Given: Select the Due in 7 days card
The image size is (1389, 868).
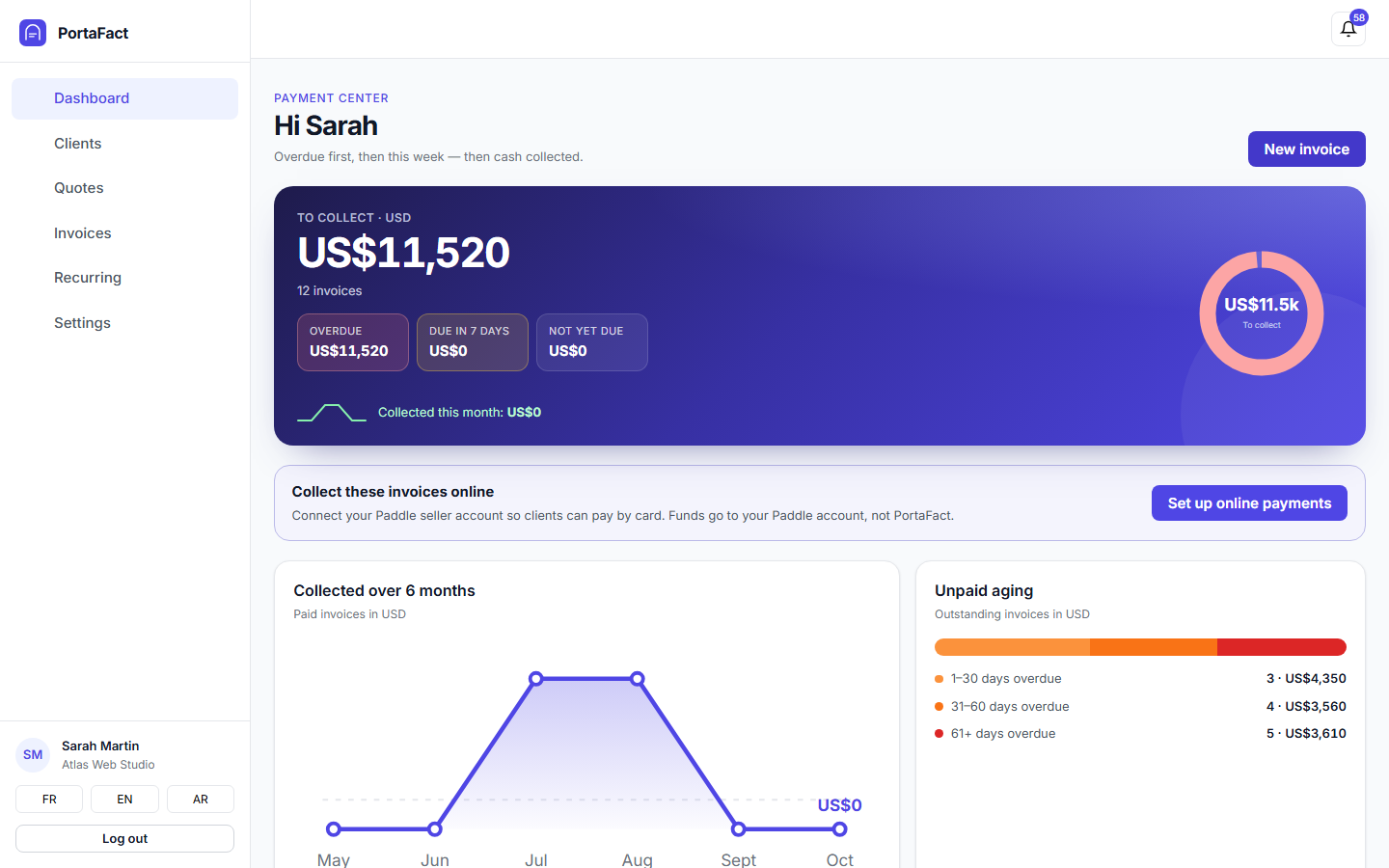Looking at the screenshot, I should [473, 342].
